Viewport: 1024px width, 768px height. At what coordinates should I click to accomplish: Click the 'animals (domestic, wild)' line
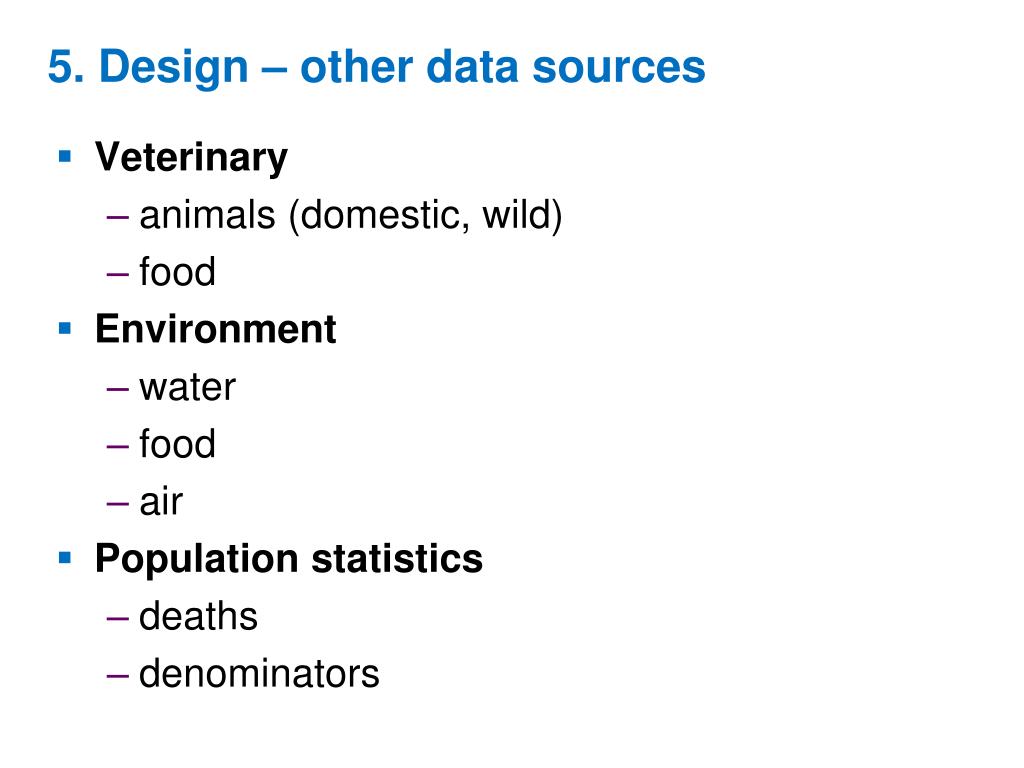351,215
